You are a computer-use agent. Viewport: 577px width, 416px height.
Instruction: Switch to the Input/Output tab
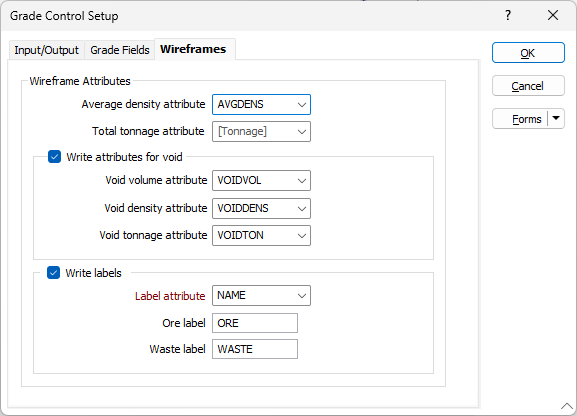click(x=47, y=50)
